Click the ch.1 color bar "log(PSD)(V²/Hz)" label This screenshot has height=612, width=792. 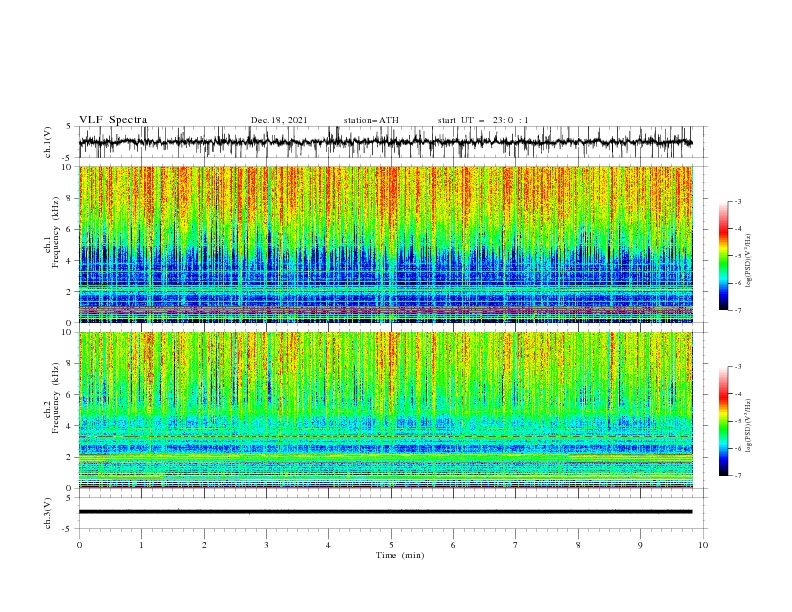point(748,261)
